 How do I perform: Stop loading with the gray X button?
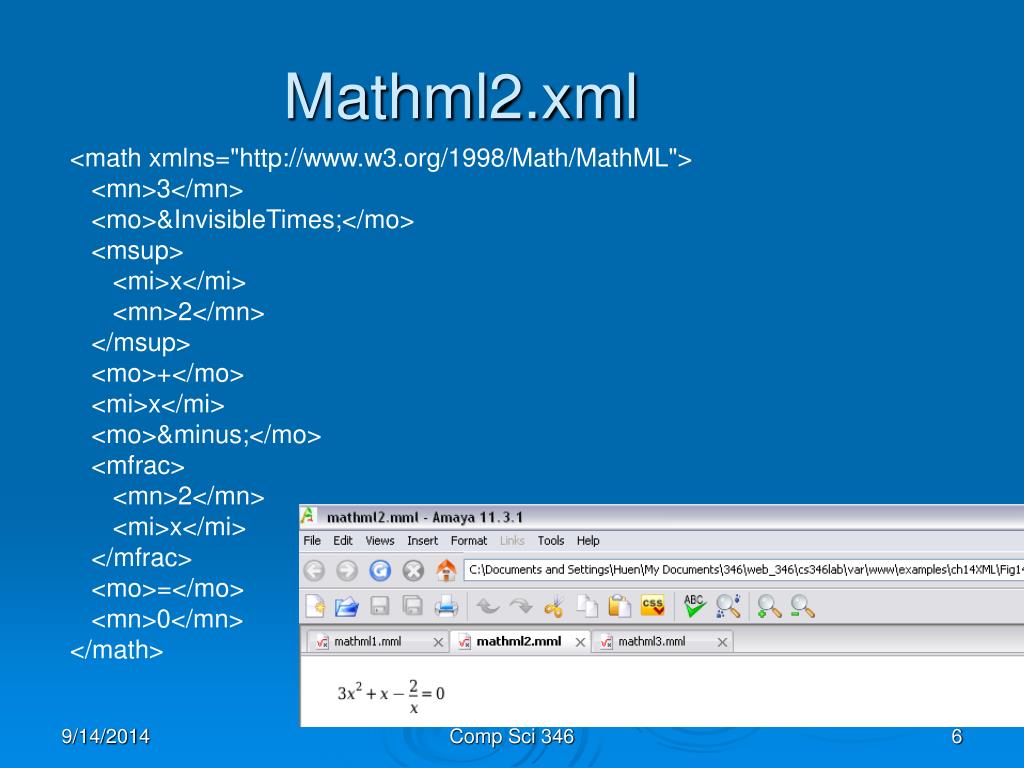(413, 570)
